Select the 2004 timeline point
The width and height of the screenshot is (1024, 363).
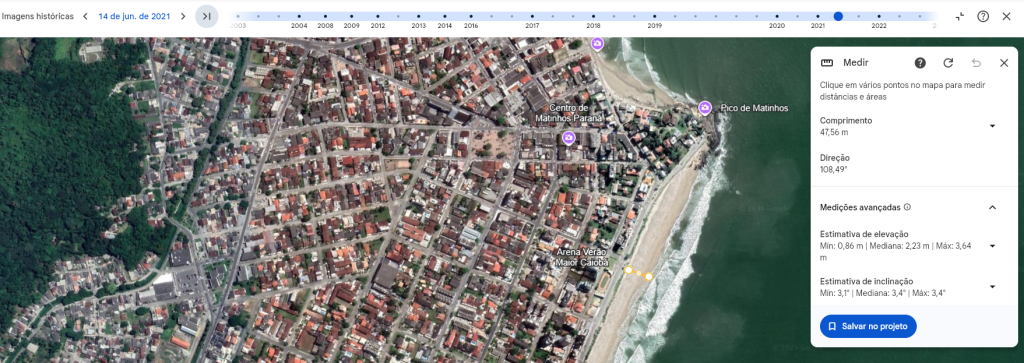pyautogui.click(x=299, y=16)
